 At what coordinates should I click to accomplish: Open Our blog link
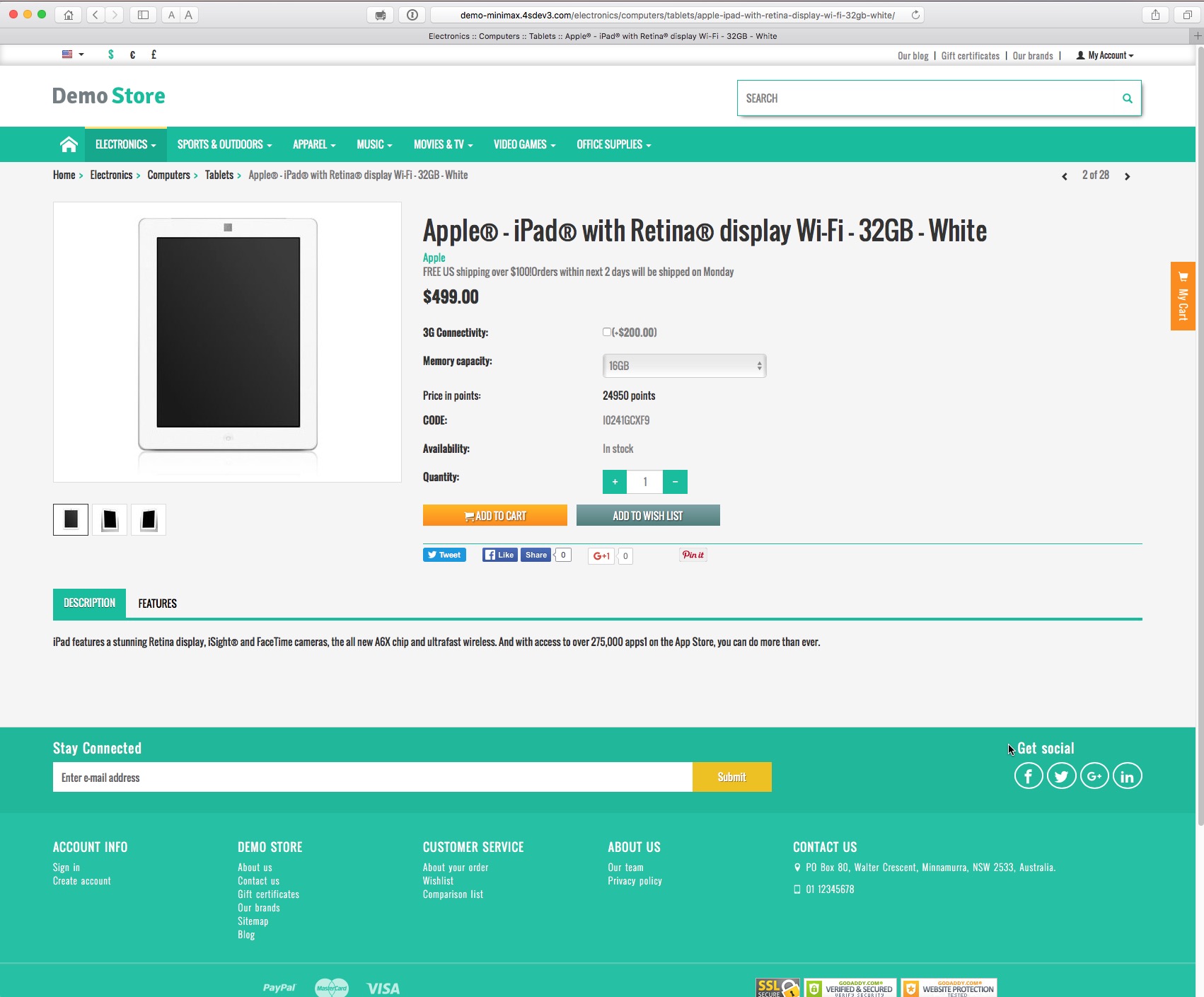point(913,56)
